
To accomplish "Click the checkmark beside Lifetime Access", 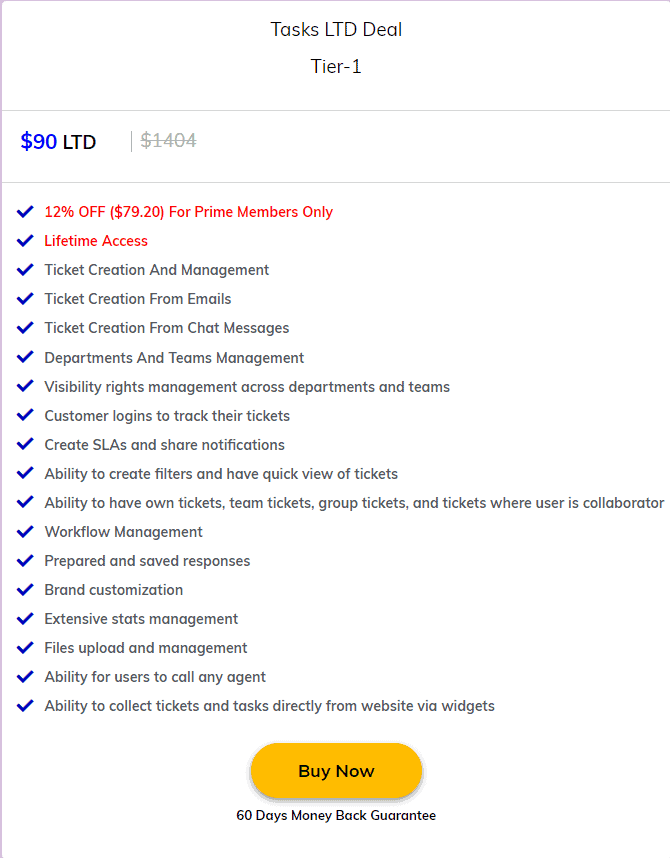I will tap(24, 240).
